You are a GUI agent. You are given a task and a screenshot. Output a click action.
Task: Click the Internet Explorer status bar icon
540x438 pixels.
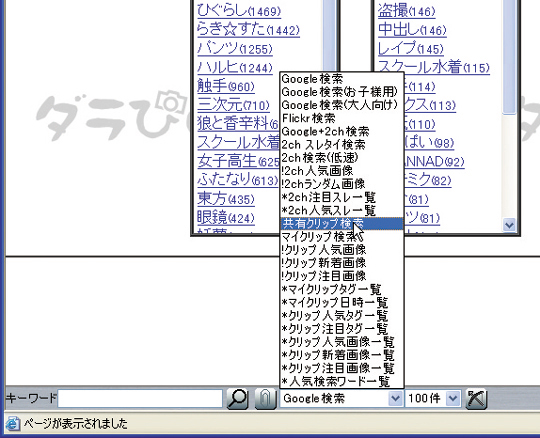(13, 423)
